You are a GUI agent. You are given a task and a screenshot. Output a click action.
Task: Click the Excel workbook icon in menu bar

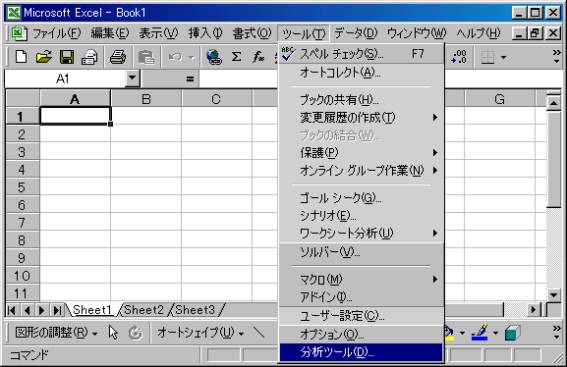coord(18,34)
